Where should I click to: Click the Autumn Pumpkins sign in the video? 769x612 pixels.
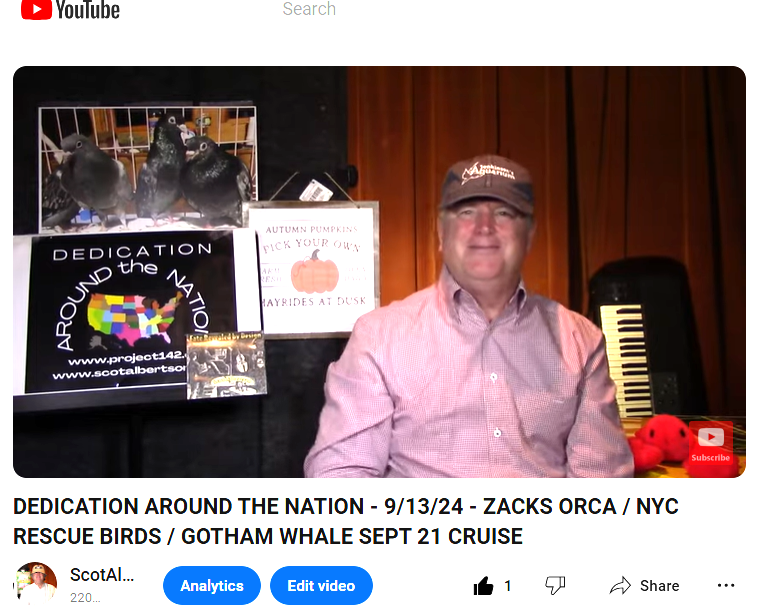click(x=314, y=269)
